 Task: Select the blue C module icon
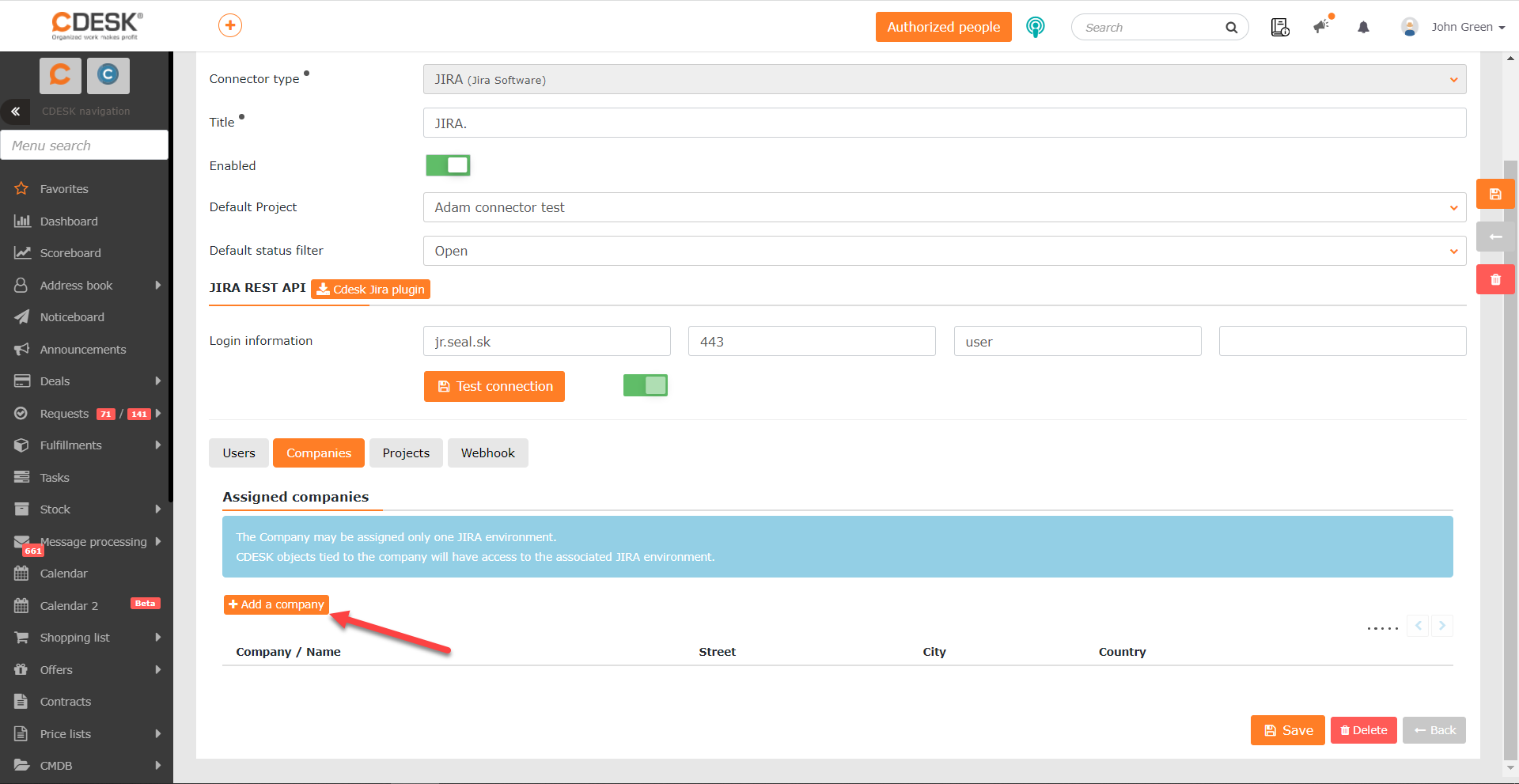(x=108, y=74)
